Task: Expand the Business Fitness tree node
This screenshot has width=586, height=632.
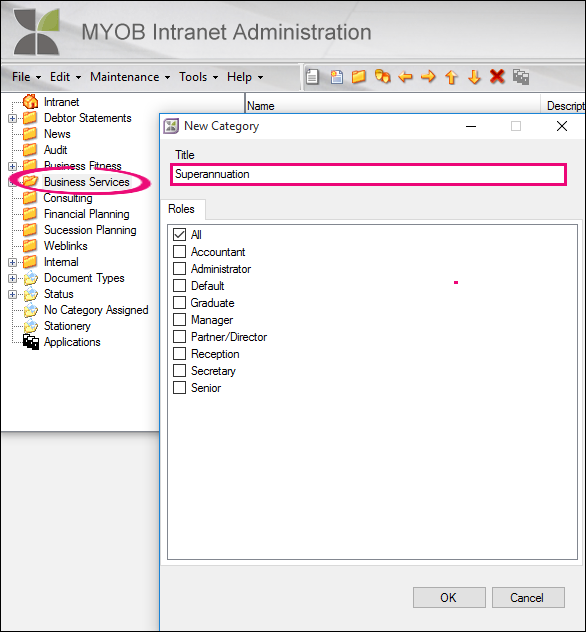Action: [x=12, y=166]
